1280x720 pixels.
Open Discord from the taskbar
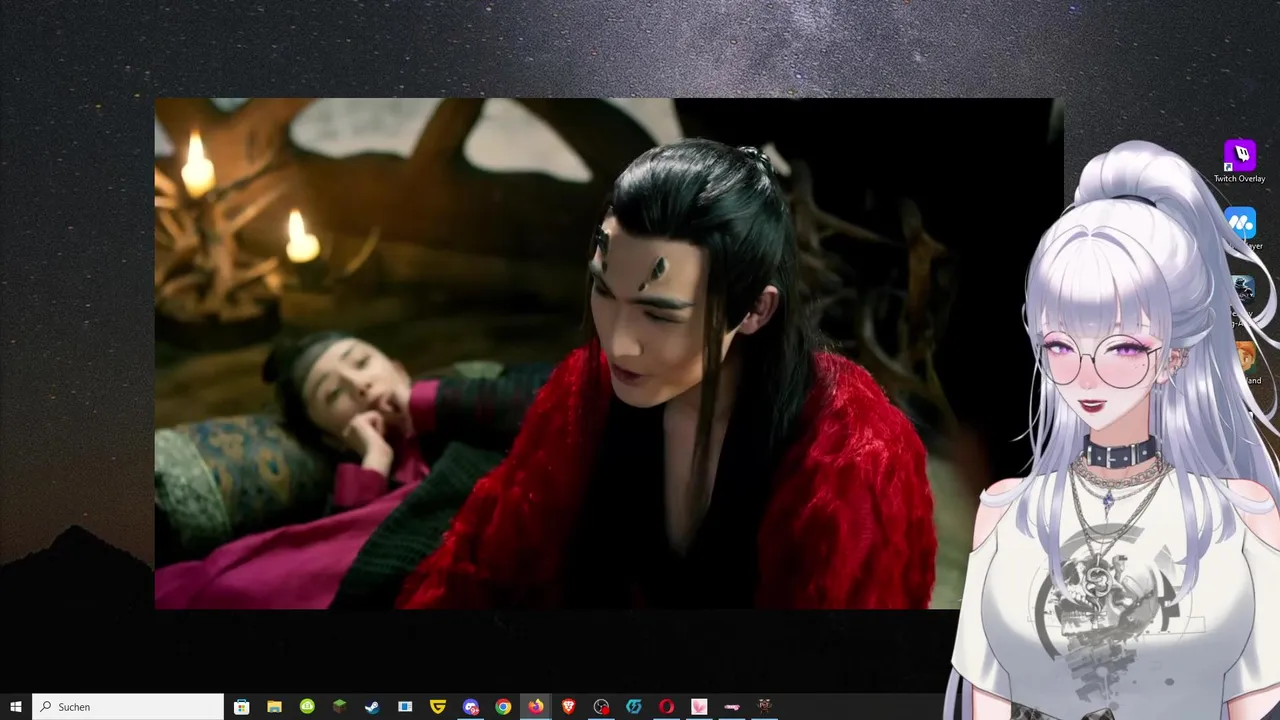(470, 707)
